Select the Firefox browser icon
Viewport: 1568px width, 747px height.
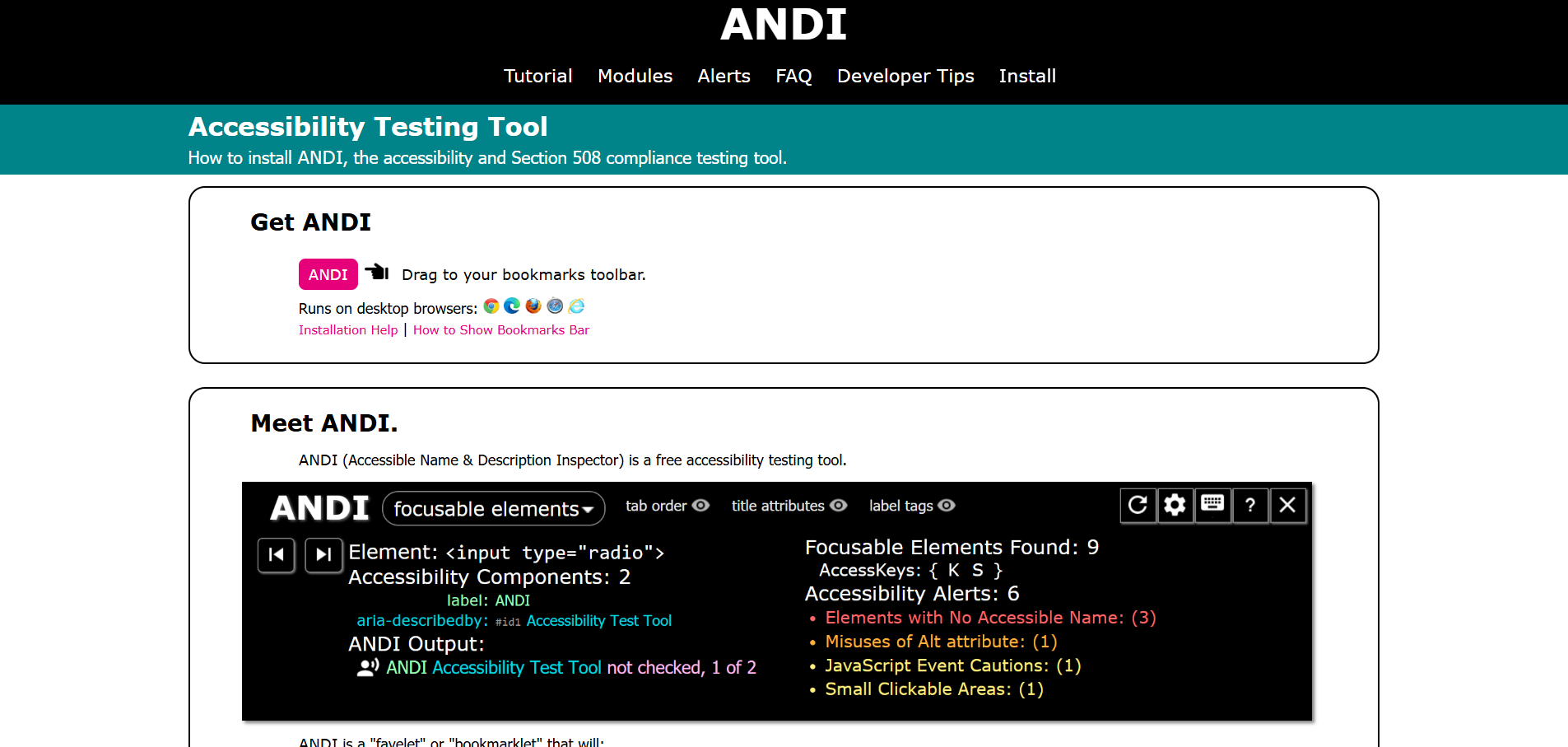[533, 306]
